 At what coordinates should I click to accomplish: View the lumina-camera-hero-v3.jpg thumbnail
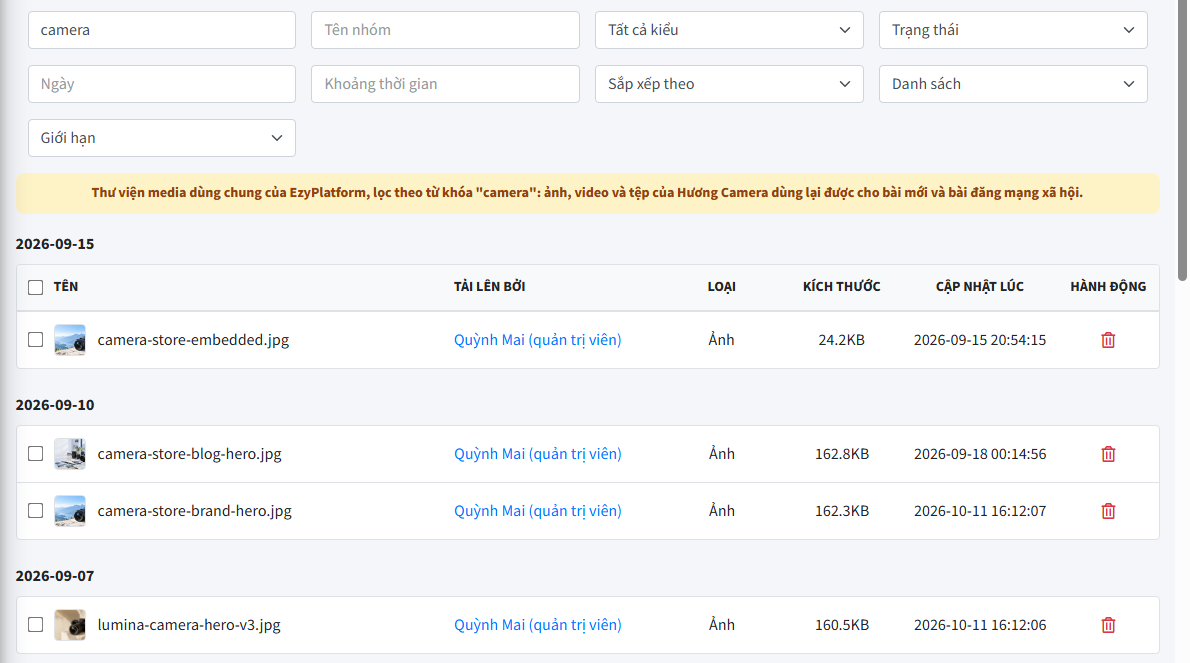click(70, 625)
